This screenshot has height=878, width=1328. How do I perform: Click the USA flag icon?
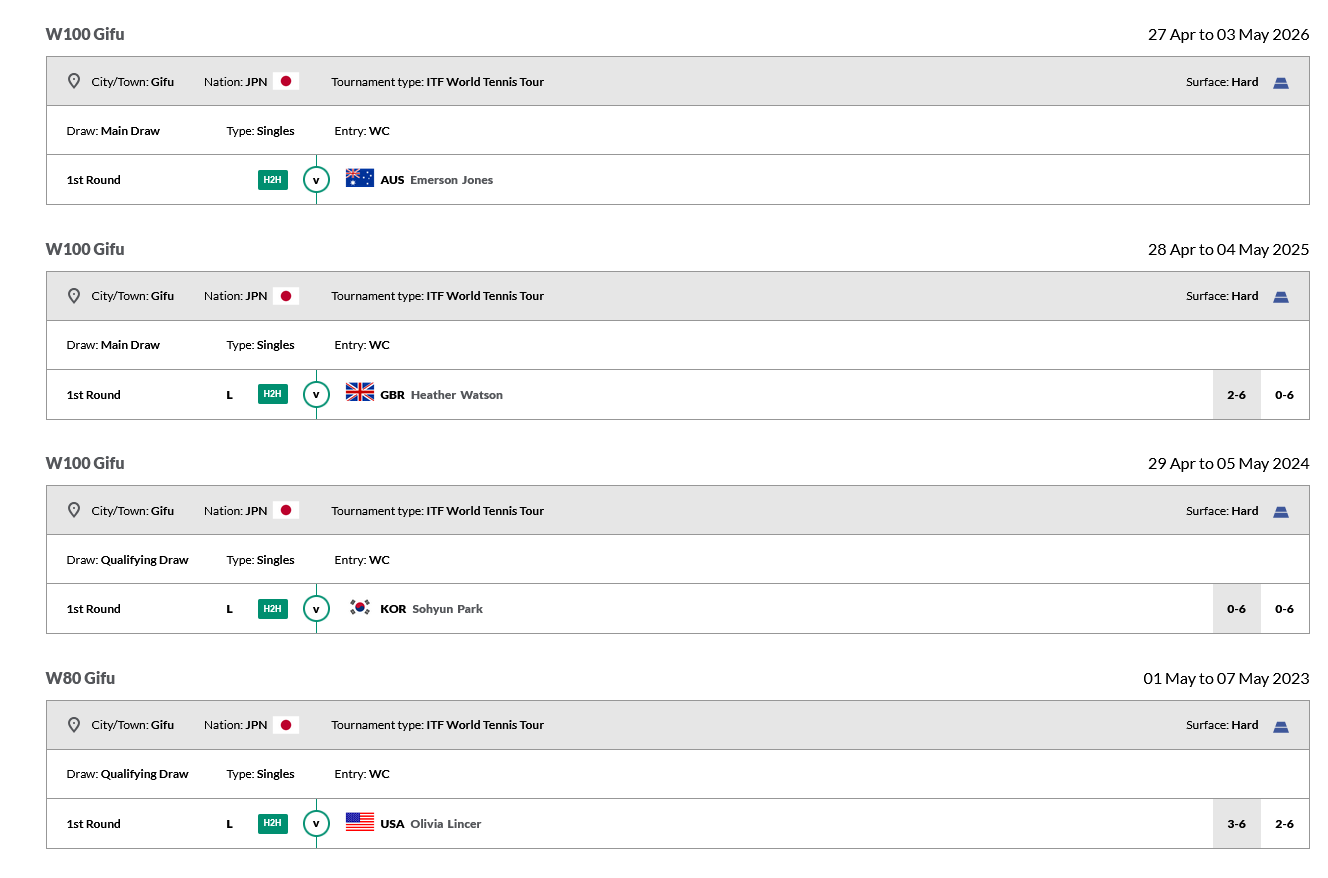359,822
